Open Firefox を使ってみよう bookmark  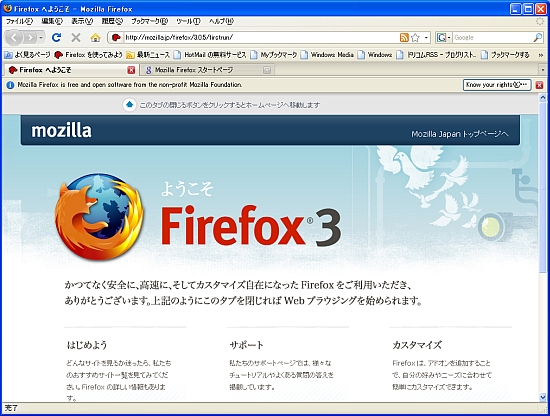tap(88, 55)
